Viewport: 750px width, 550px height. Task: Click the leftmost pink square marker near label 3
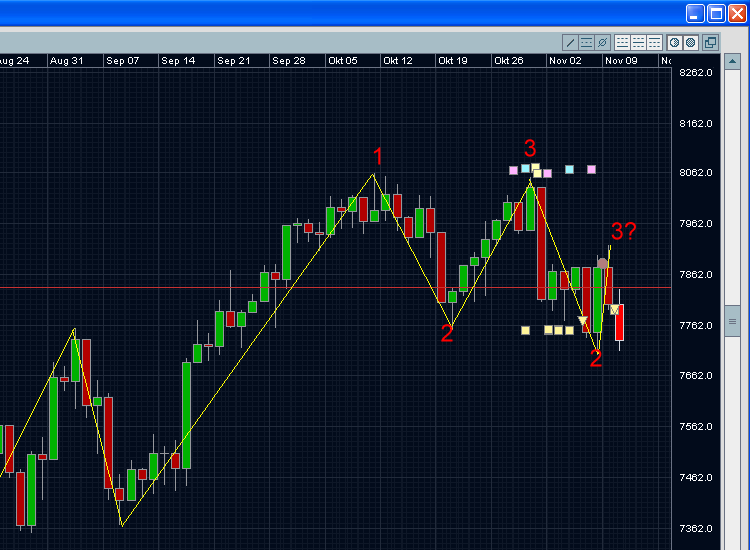pyautogui.click(x=513, y=170)
